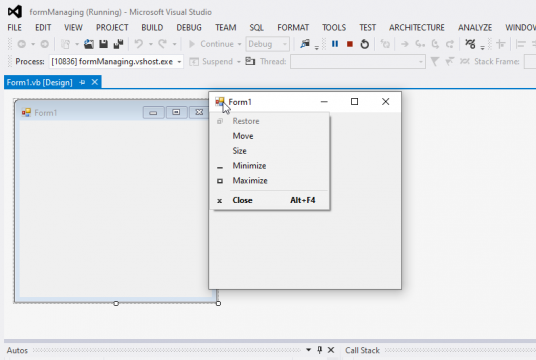
Task: Click the Form1 system menu icon
Action: (219, 102)
